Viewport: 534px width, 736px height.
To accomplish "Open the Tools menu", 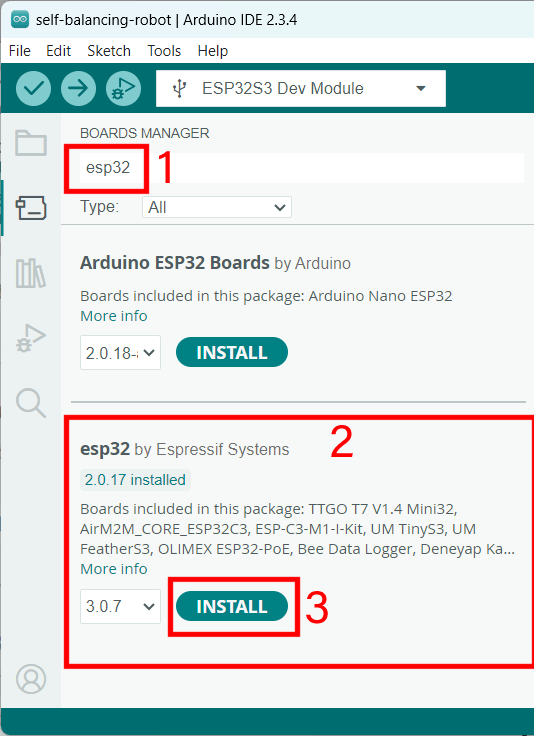I will point(164,51).
